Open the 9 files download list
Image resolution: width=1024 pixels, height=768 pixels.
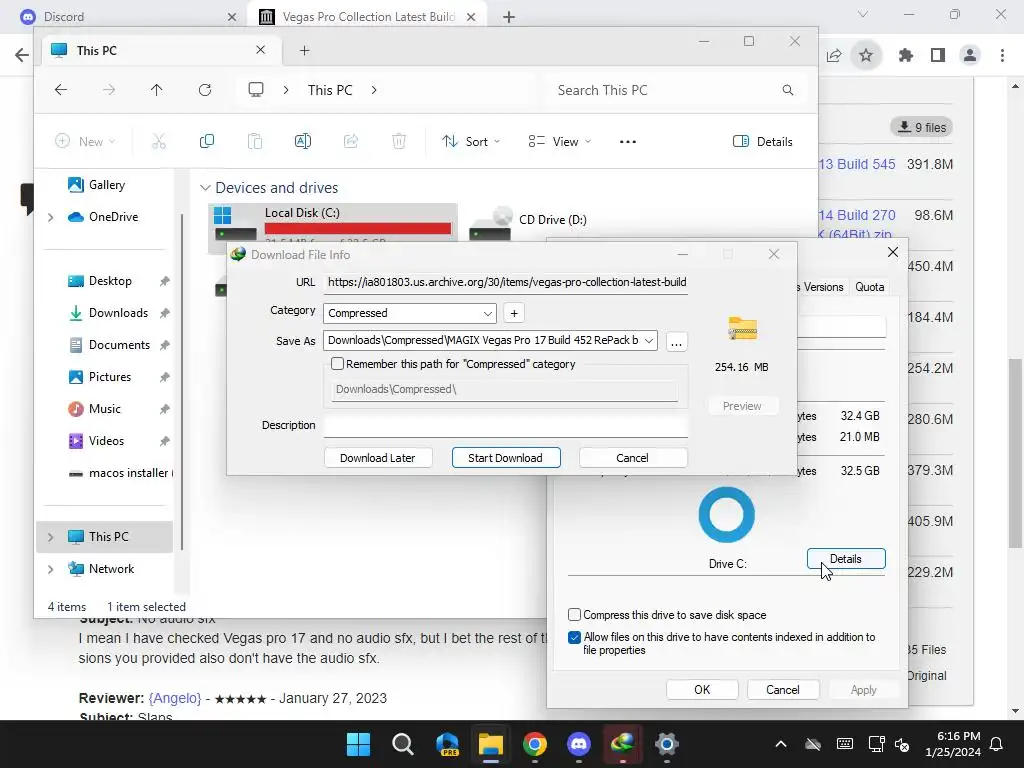coord(922,127)
